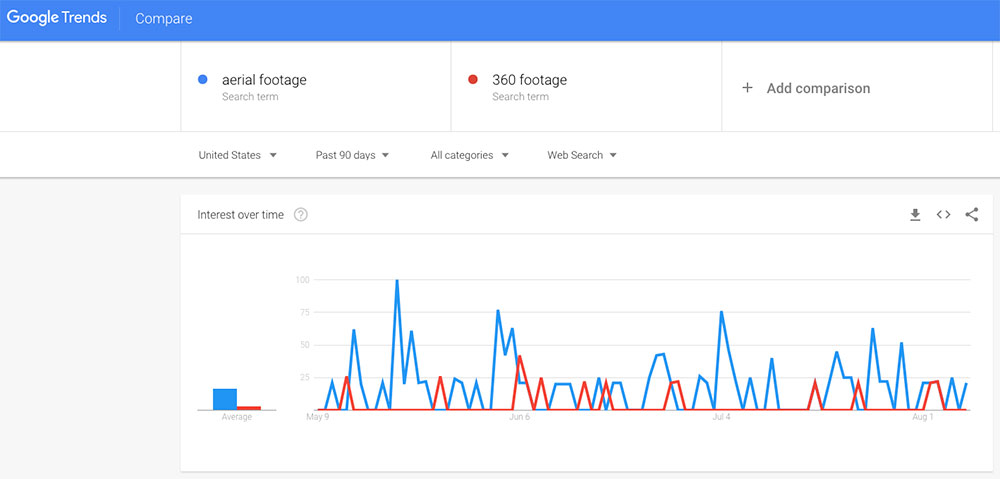Screen dimensions: 1000x479
Task: Open the Past 90 days dropdown
Action: tap(352, 155)
